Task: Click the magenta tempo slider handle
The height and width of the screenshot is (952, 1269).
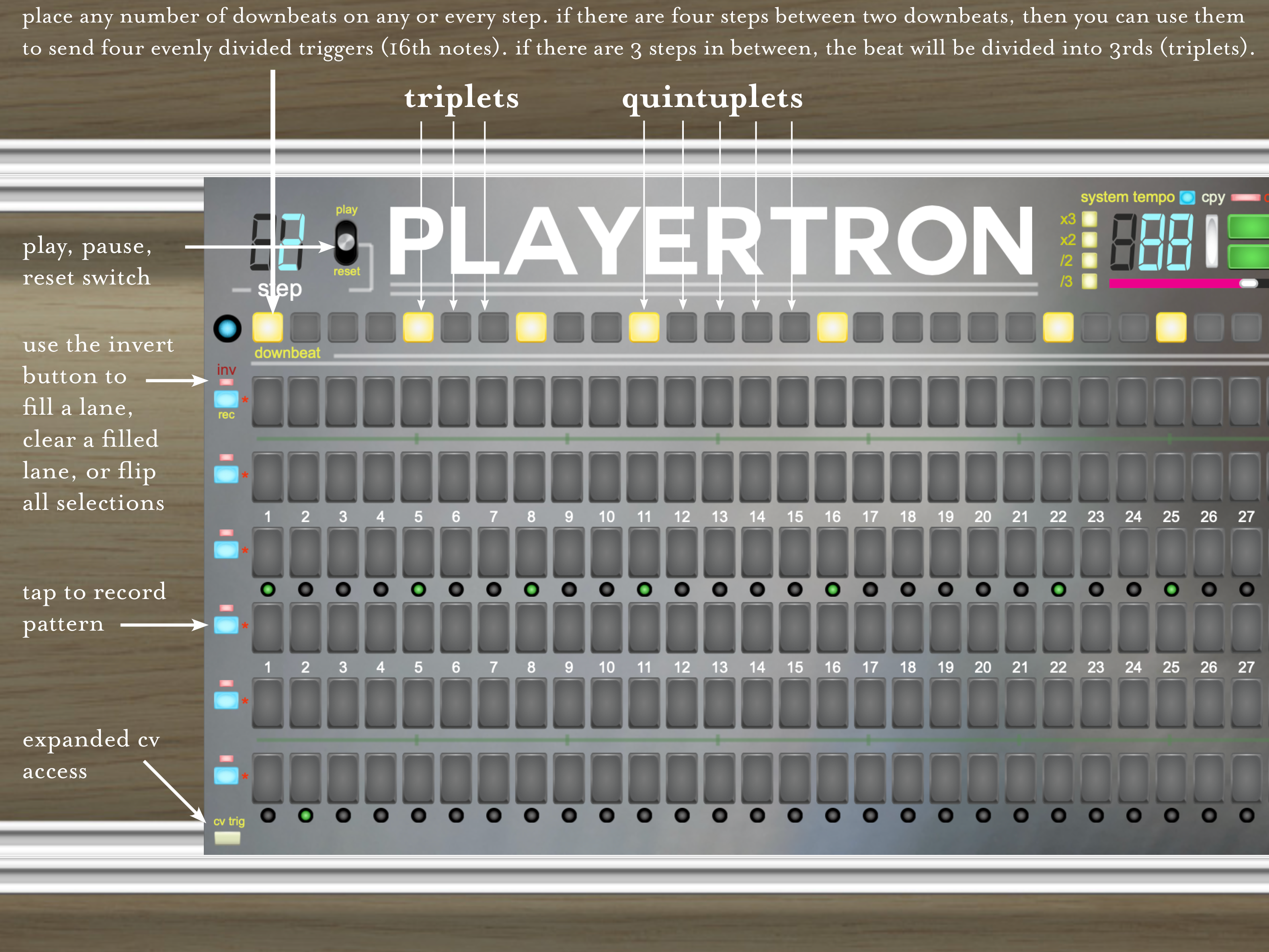Action: click(1248, 283)
